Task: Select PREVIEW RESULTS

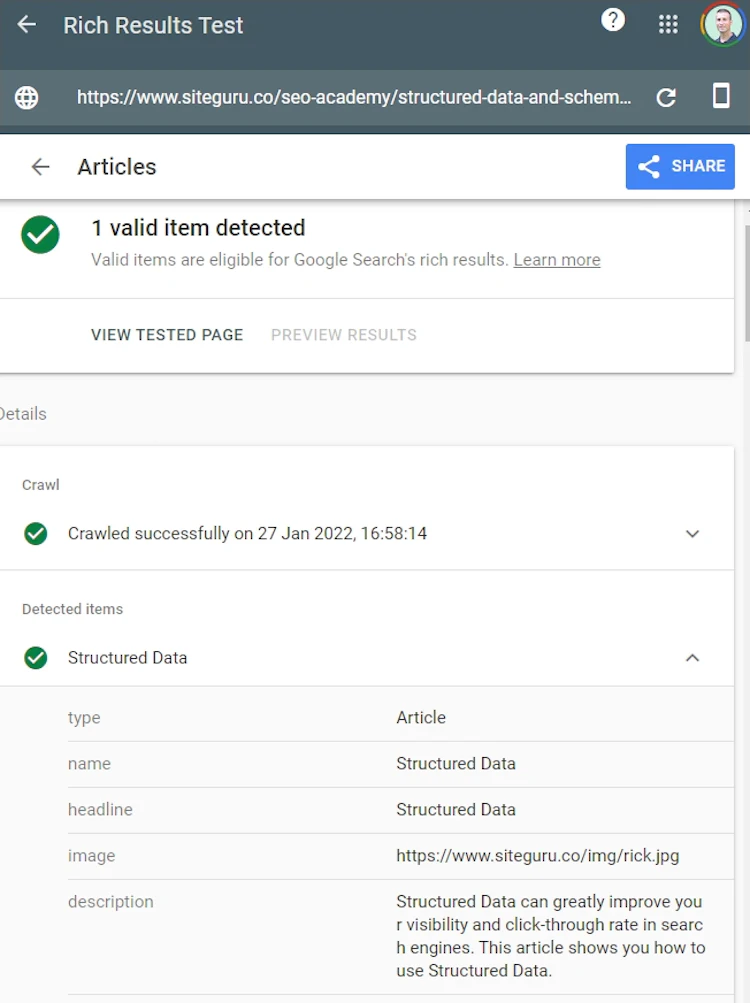Action: pos(344,335)
